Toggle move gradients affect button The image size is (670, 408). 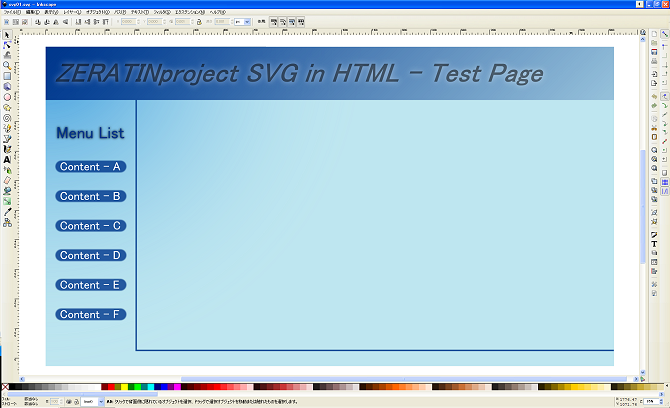click(292, 22)
